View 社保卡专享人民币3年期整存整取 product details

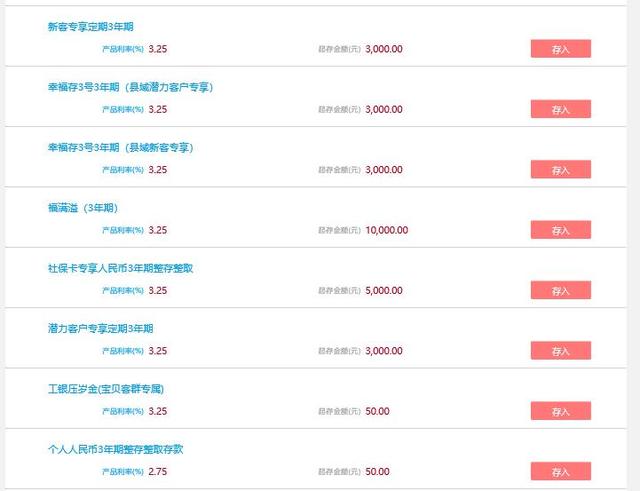pyautogui.click(x=121, y=268)
